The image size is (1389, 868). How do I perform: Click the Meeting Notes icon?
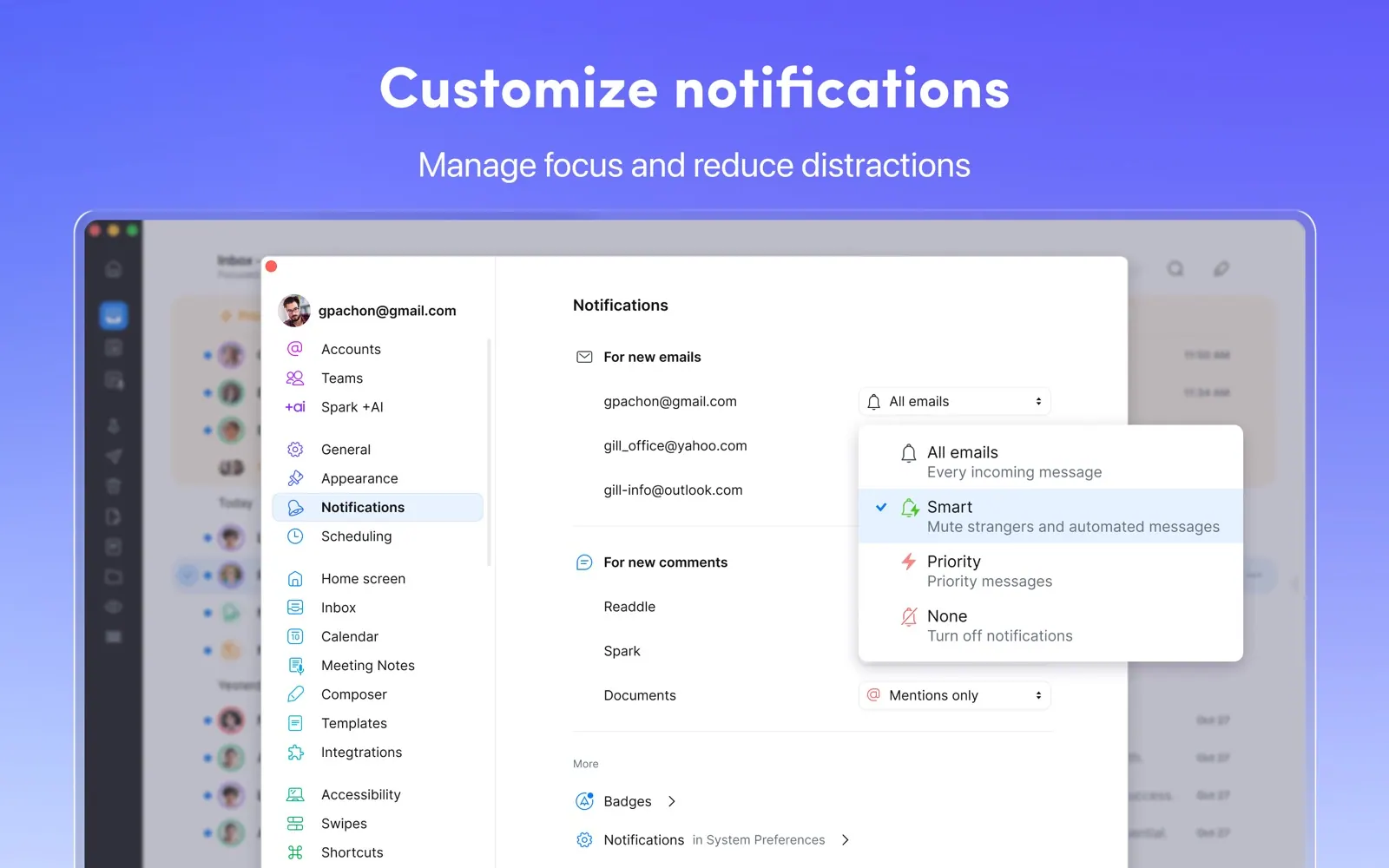point(295,666)
